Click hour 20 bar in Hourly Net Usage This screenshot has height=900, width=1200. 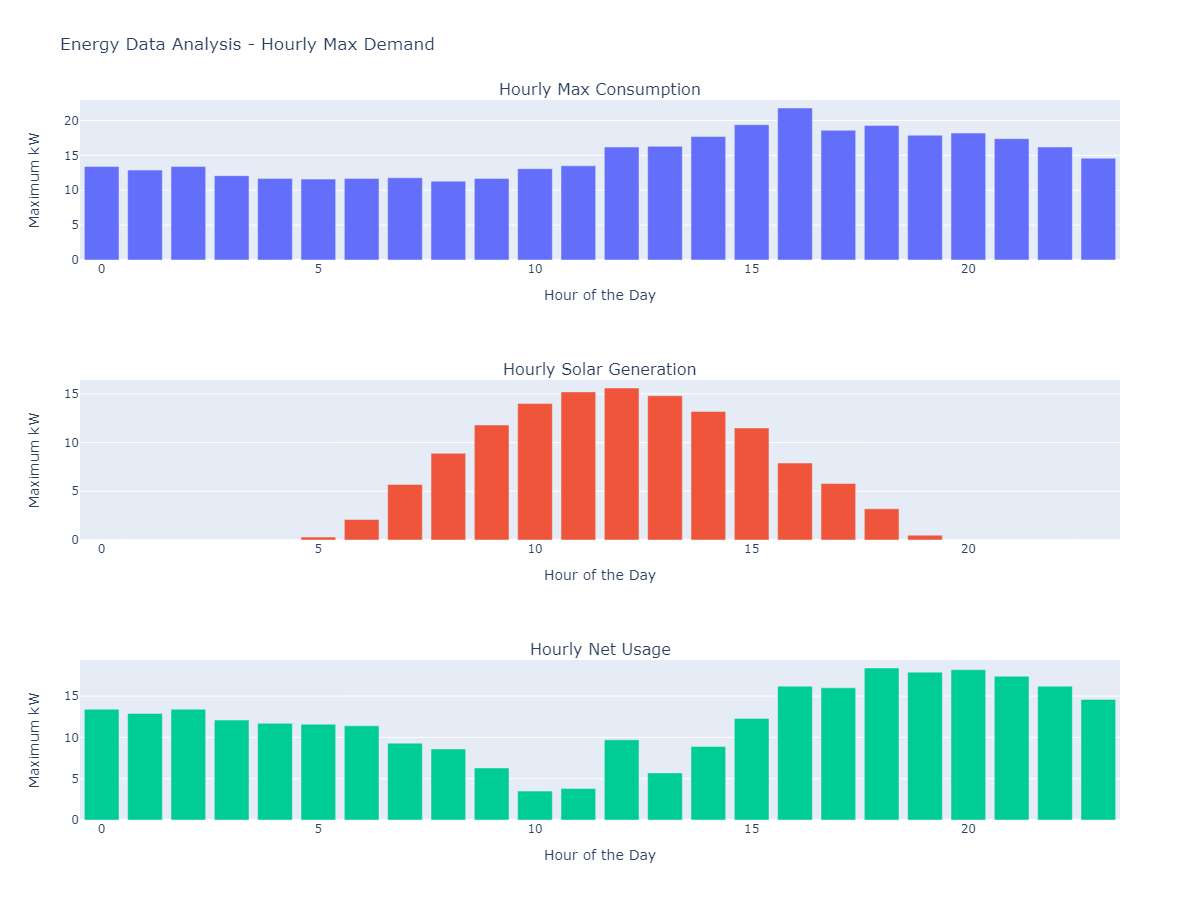tap(968, 745)
